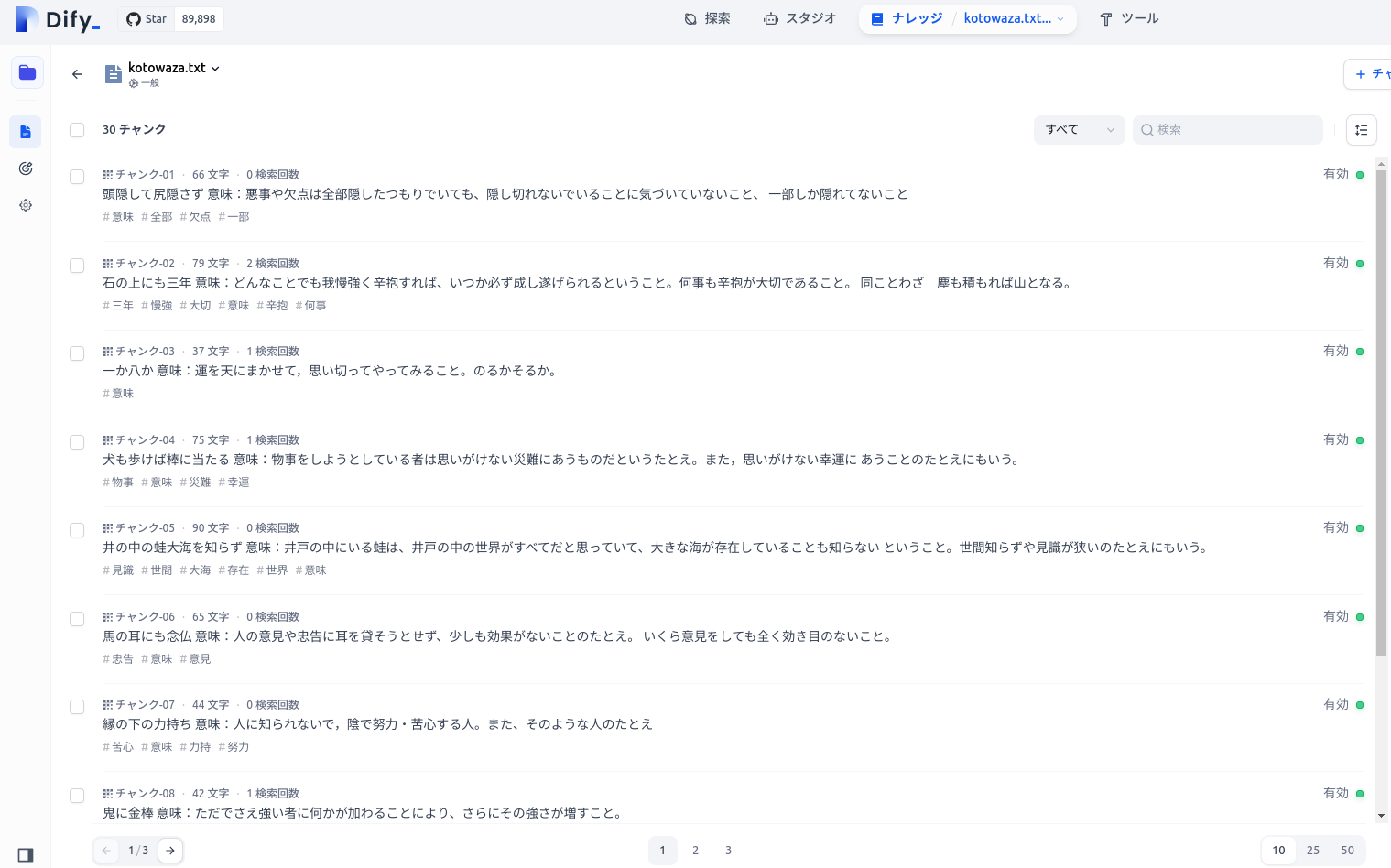The image size is (1391, 868).
Task: Click the チャンク-05 grid icon
Action: pos(108,528)
